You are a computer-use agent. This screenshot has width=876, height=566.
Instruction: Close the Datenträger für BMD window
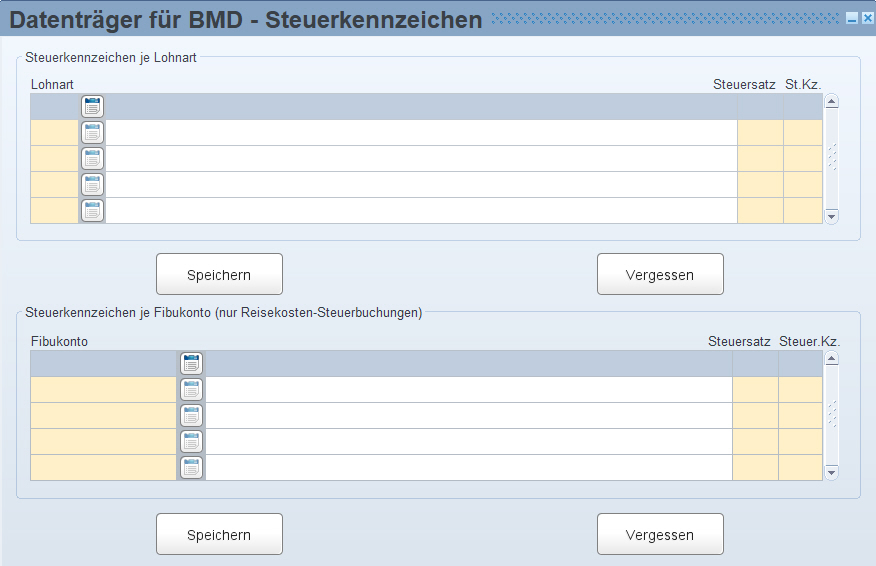[868, 18]
